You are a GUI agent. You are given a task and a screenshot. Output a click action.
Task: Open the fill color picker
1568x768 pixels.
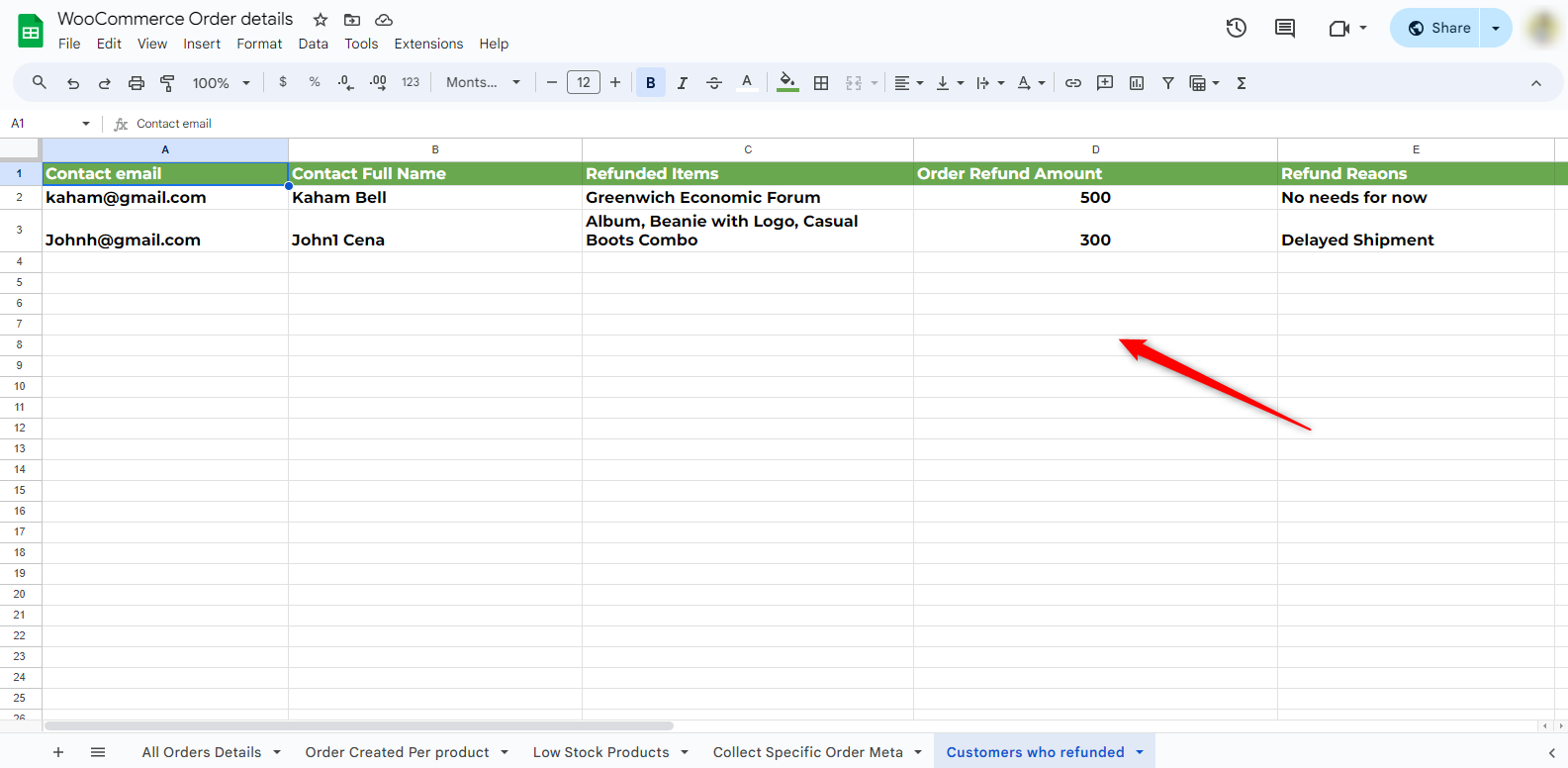tap(787, 83)
